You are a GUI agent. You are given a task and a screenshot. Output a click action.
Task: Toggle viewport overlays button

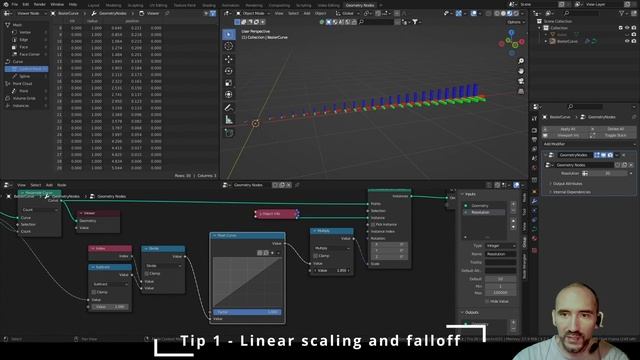coord(473,13)
